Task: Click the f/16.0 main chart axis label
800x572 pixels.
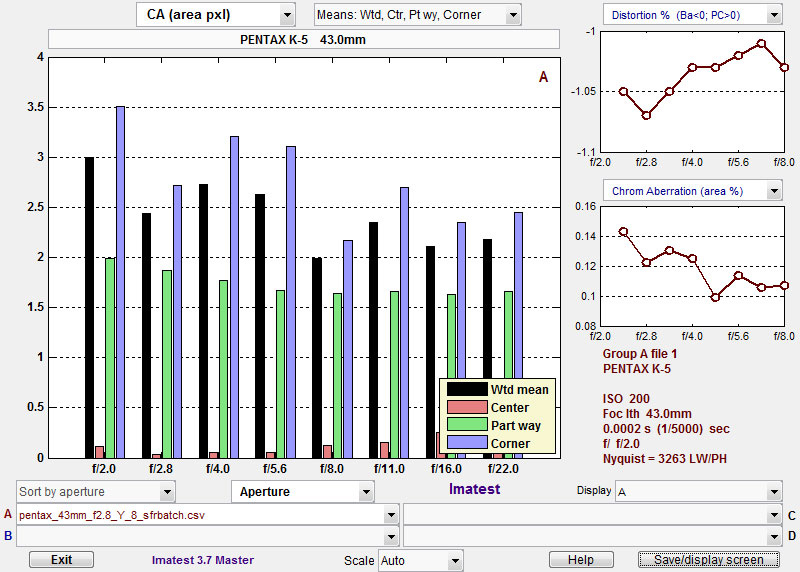Action: [446, 468]
